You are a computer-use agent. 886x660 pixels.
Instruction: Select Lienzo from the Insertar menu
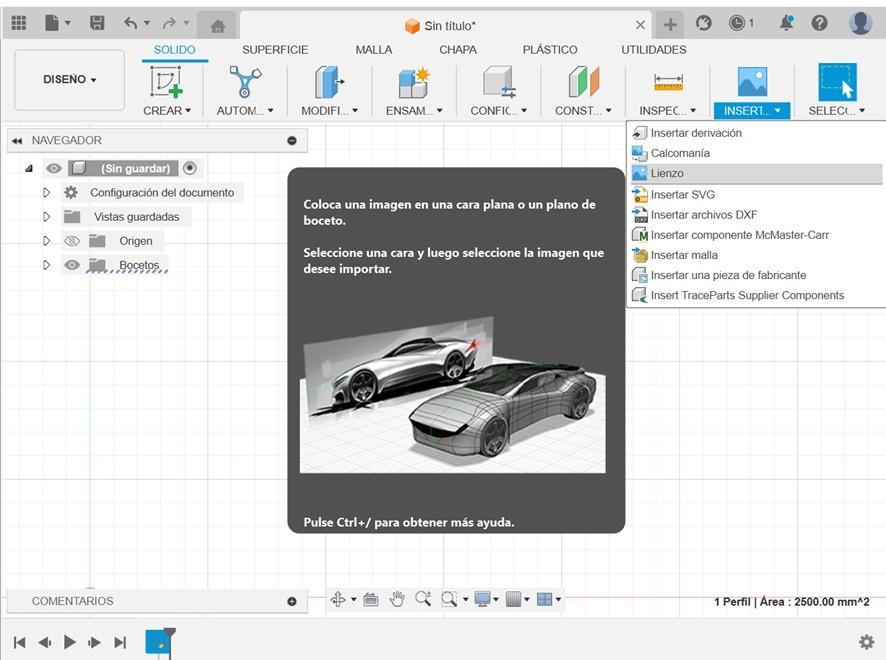[667, 174]
